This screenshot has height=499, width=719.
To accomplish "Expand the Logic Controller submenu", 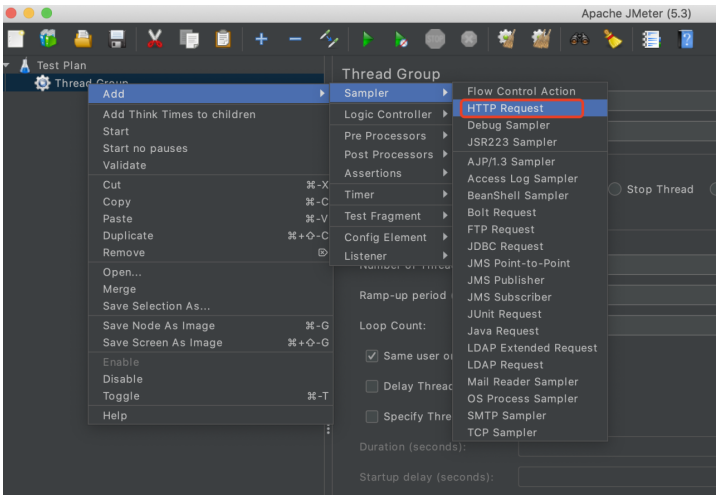I will point(391,114).
